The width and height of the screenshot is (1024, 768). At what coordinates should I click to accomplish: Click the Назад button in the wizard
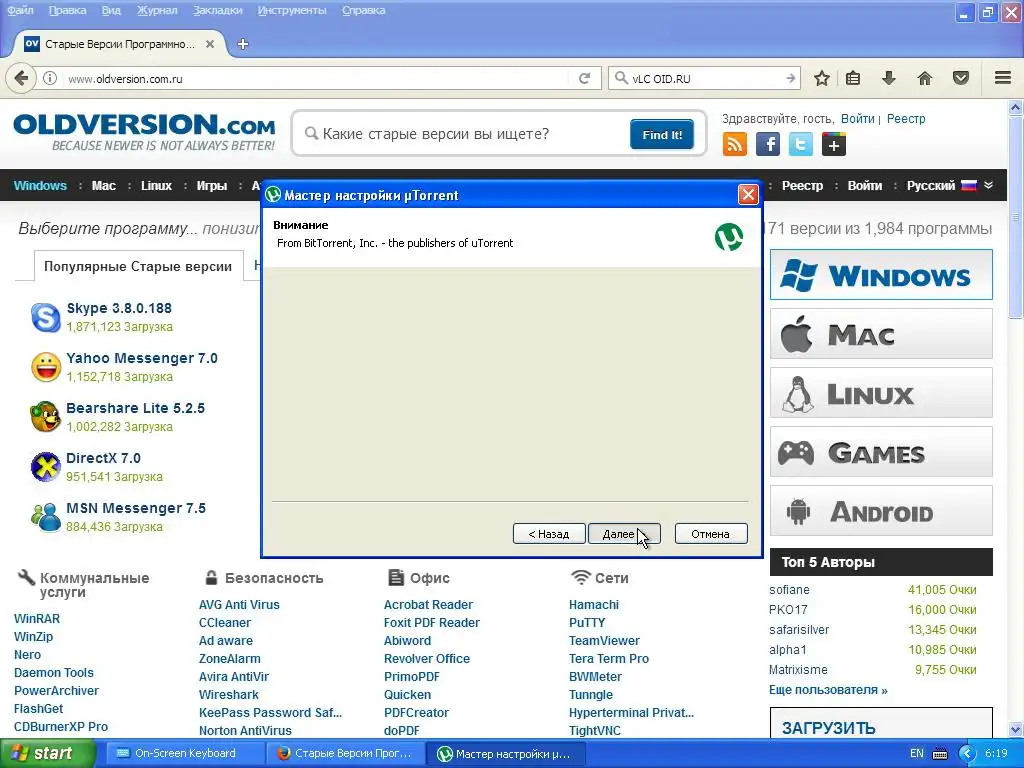pyautogui.click(x=549, y=534)
